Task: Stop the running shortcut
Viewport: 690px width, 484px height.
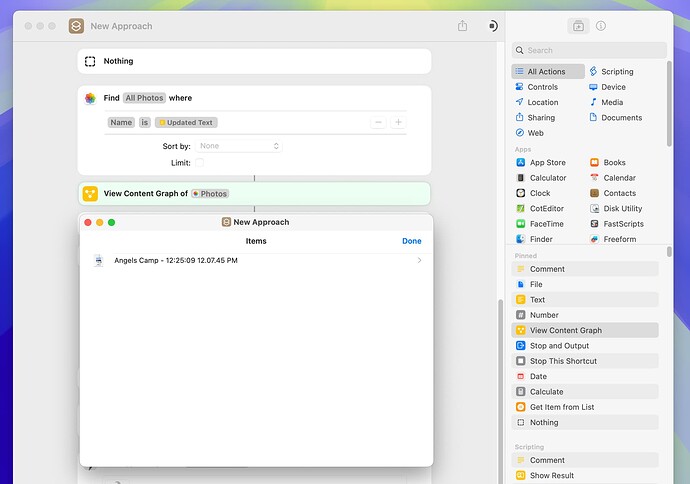Action: [493, 26]
